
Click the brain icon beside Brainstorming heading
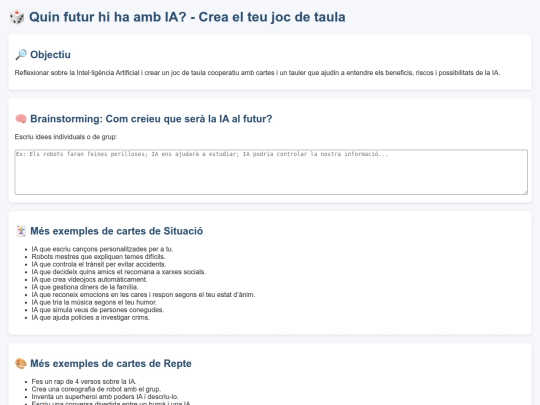point(21,119)
